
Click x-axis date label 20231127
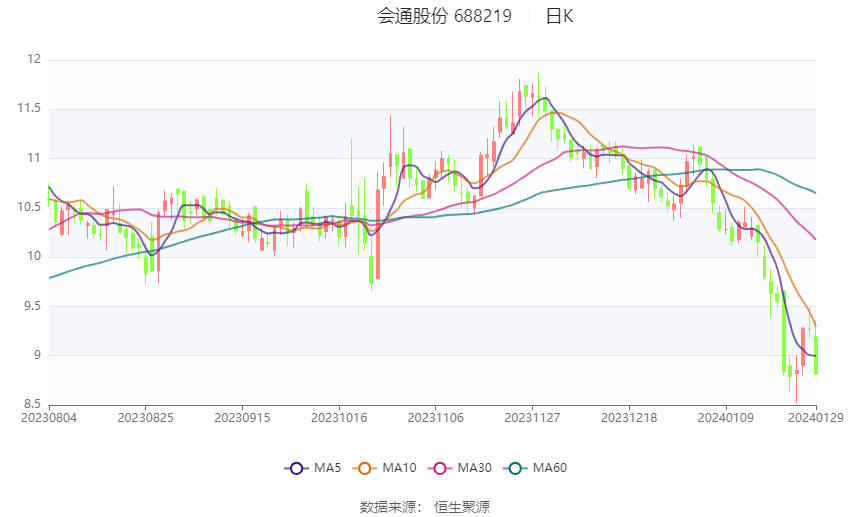532,418
